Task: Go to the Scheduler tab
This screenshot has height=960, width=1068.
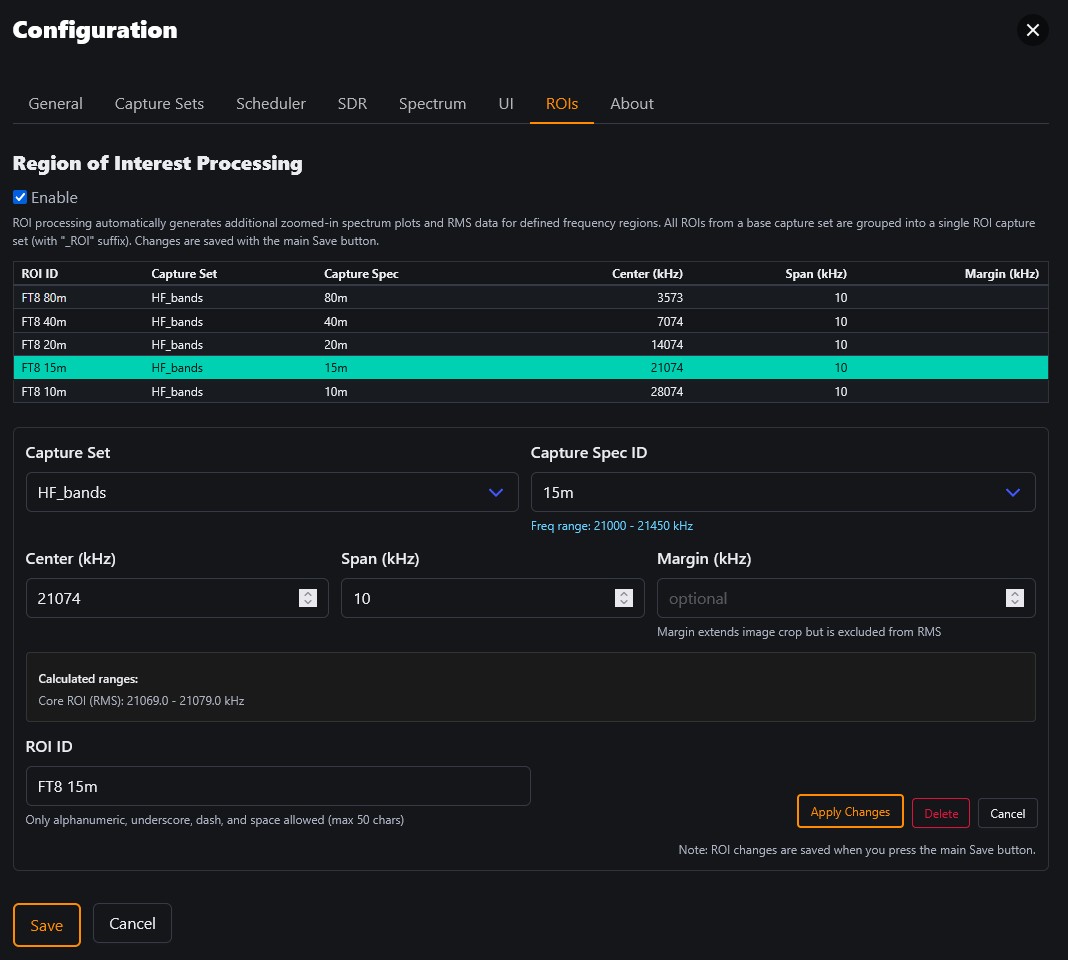Action: (271, 104)
